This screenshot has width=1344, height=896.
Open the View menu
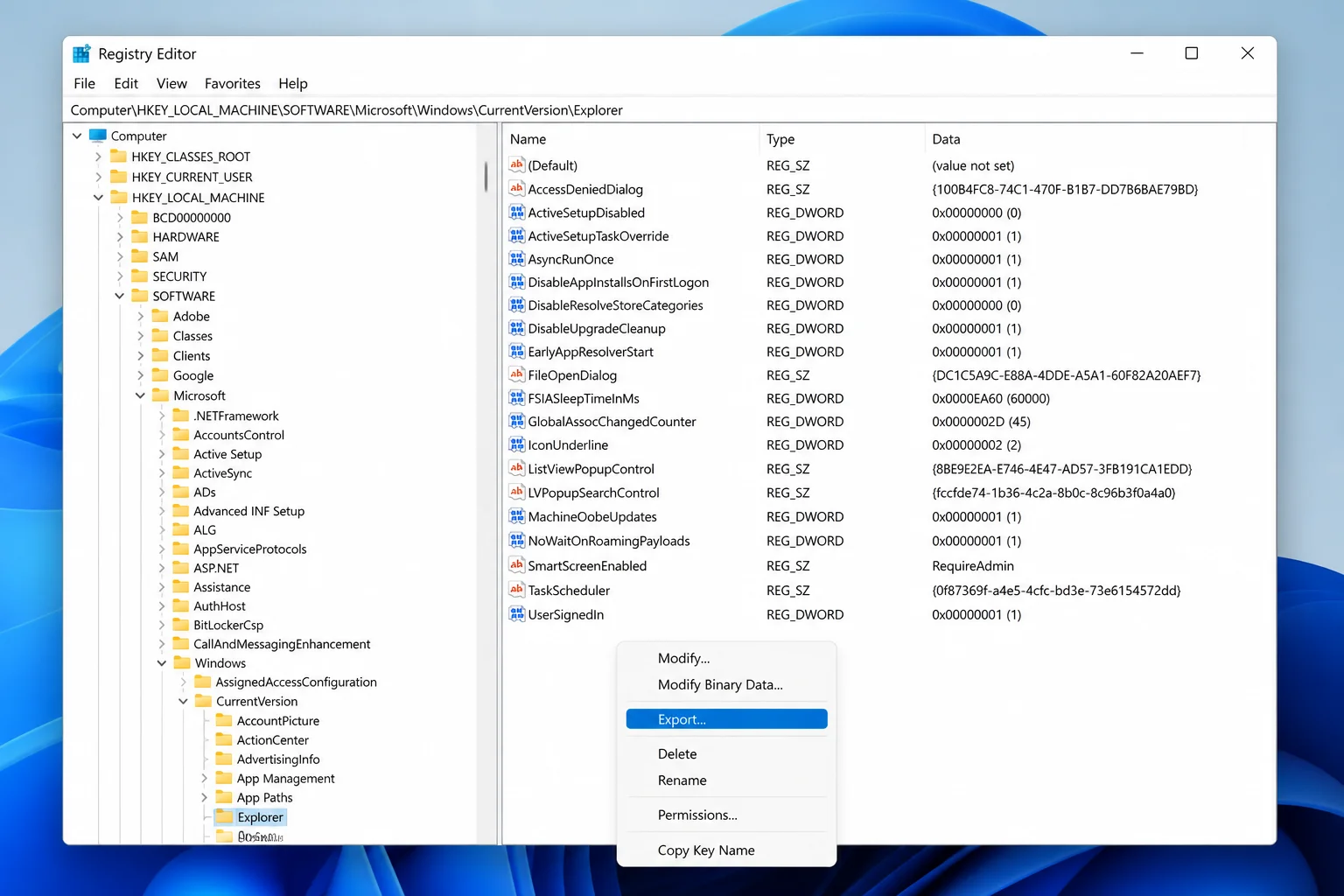pos(171,83)
